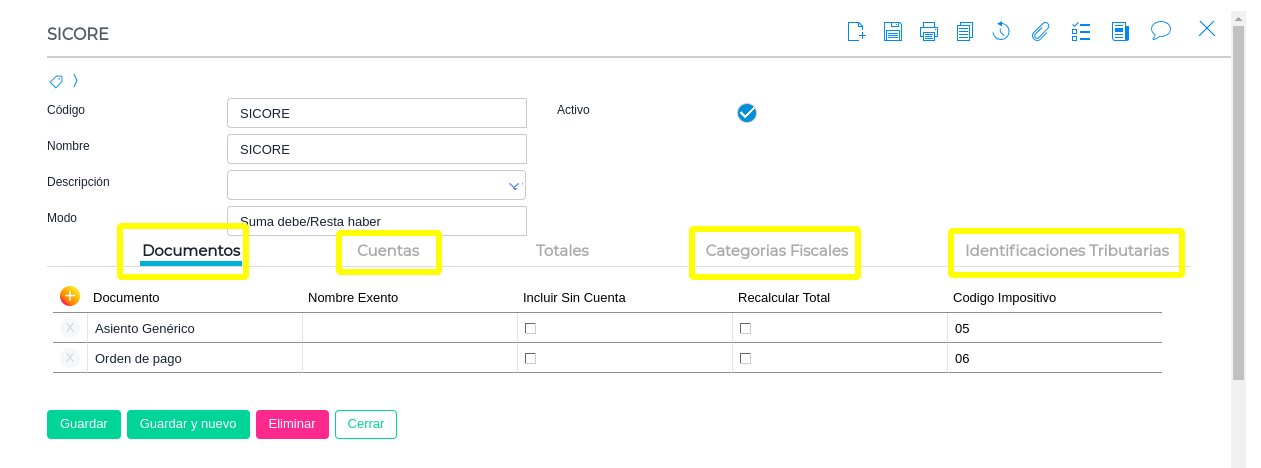Click the Guardar y nuevo button

coord(188,424)
